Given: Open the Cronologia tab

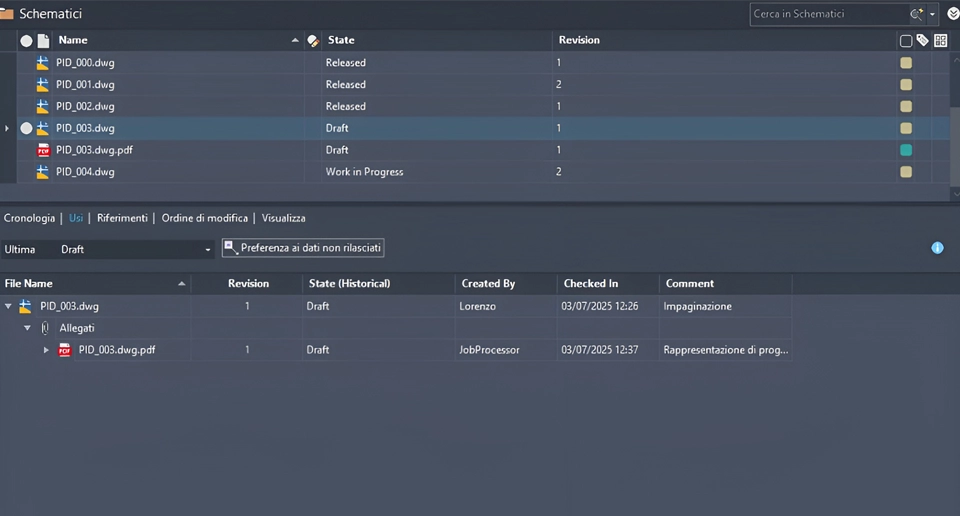Looking at the screenshot, I should [x=29, y=218].
